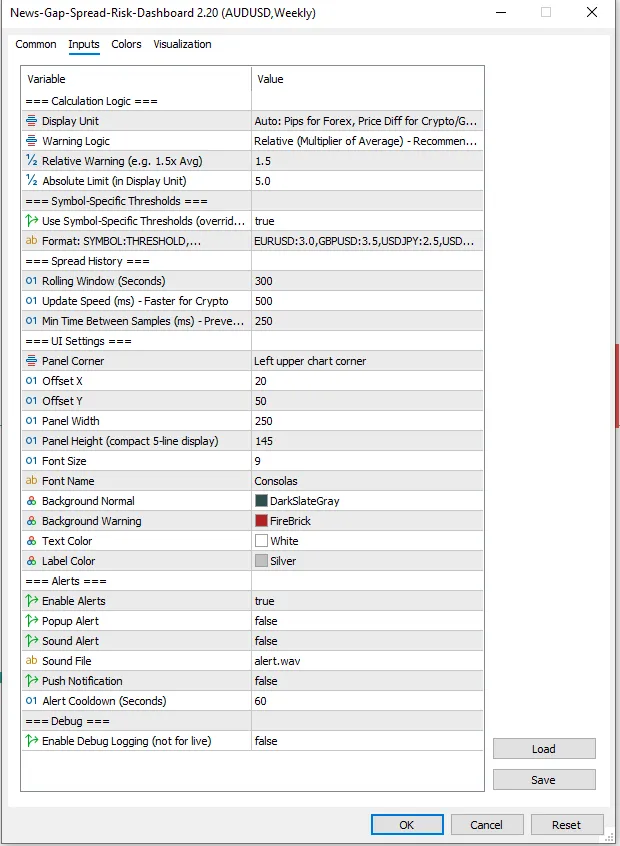Viewport: 620px width, 846px height.
Task: Open the Panel Corner value dropdown
Action: coord(367,360)
